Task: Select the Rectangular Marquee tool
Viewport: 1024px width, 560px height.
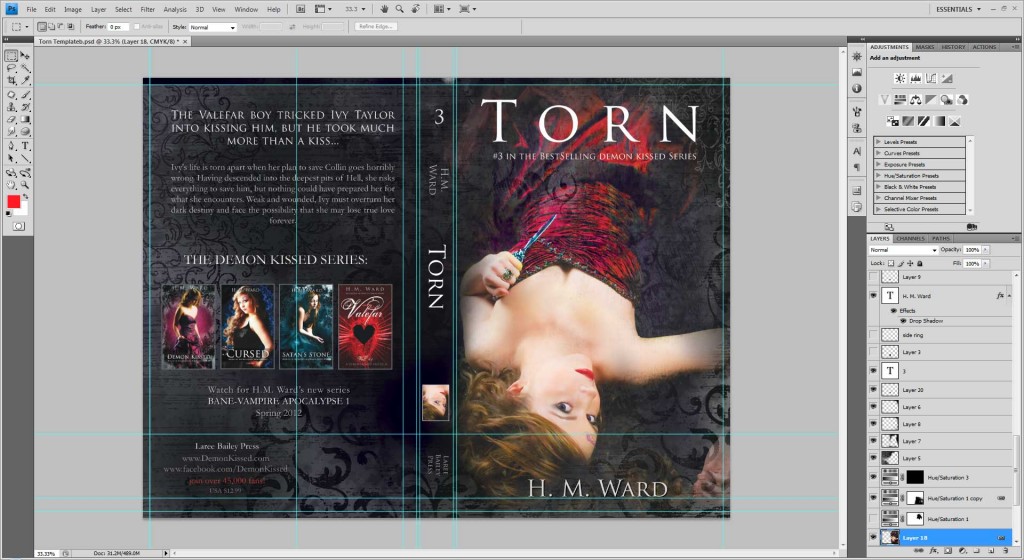Action: [x=12, y=56]
